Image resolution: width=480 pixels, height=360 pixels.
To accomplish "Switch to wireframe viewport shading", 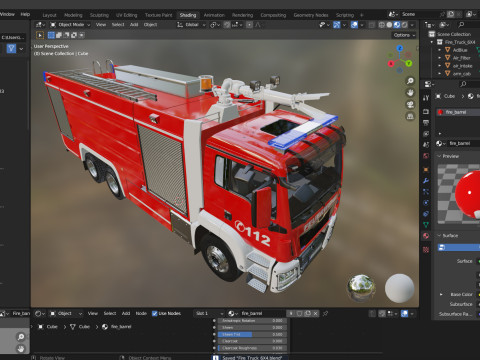I will [x=382, y=25].
